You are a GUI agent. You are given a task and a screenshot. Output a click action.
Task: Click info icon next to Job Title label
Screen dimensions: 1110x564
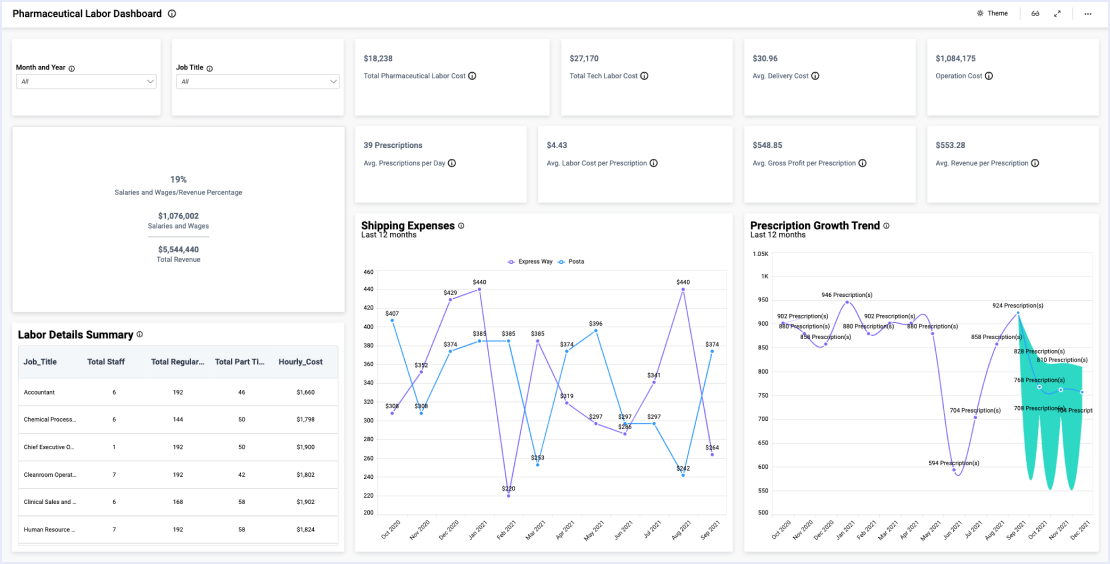(210, 68)
